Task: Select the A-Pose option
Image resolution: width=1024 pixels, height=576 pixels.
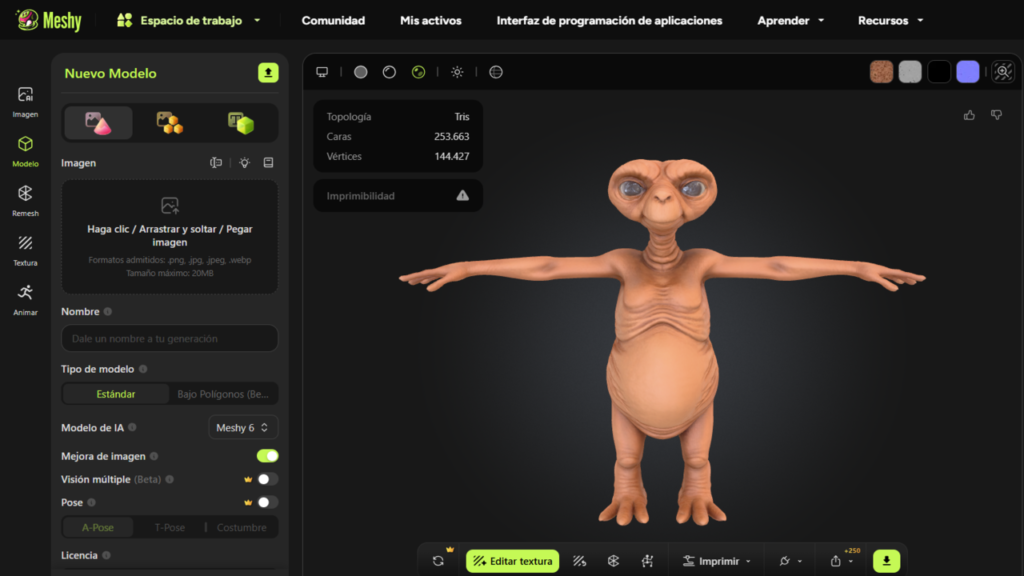Action: [x=98, y=527]
